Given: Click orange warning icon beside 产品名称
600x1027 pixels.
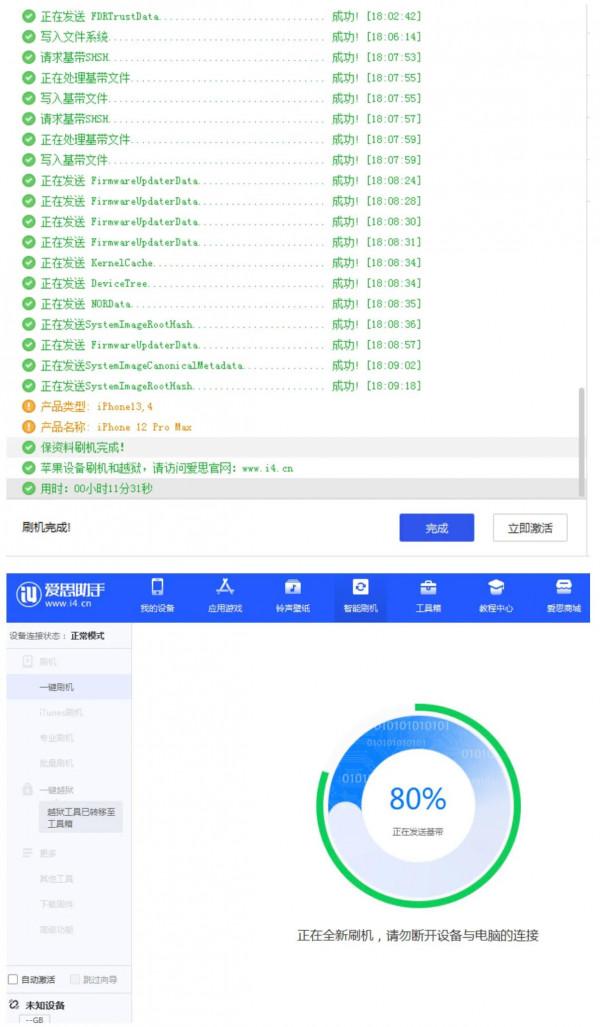Looking at the screenshot, I should 28,427.
